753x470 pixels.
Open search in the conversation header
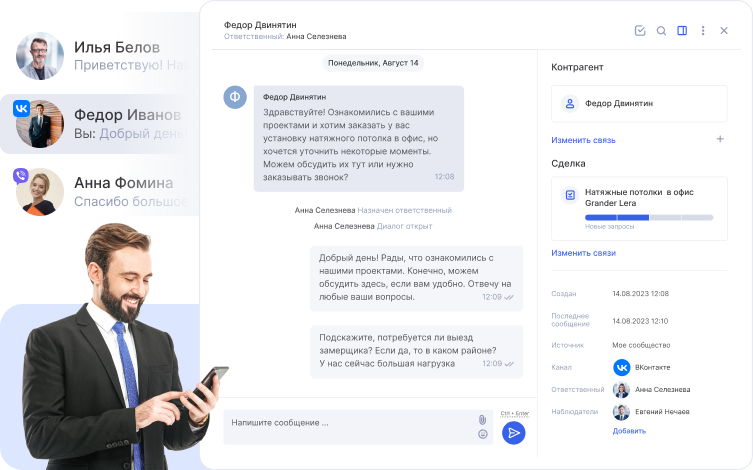coord(661,31)
